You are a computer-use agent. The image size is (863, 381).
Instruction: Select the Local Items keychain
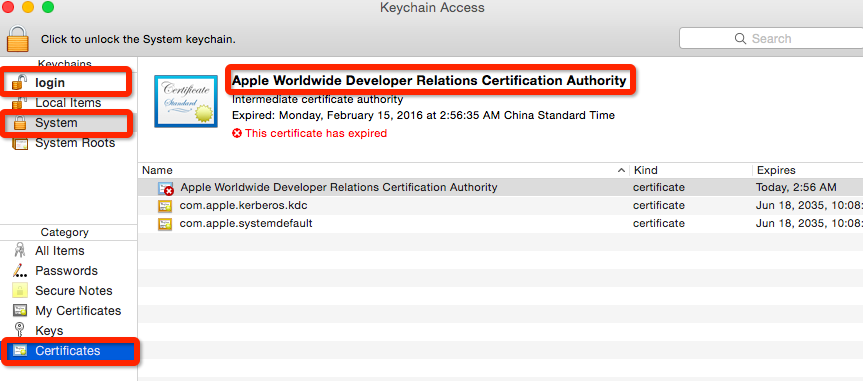click(68, 103)
